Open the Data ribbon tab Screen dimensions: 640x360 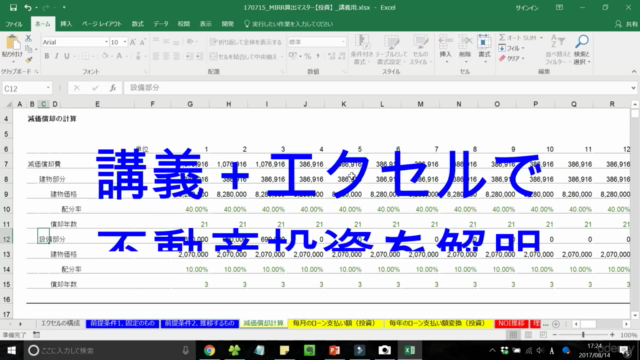click(x=161, y=24)
